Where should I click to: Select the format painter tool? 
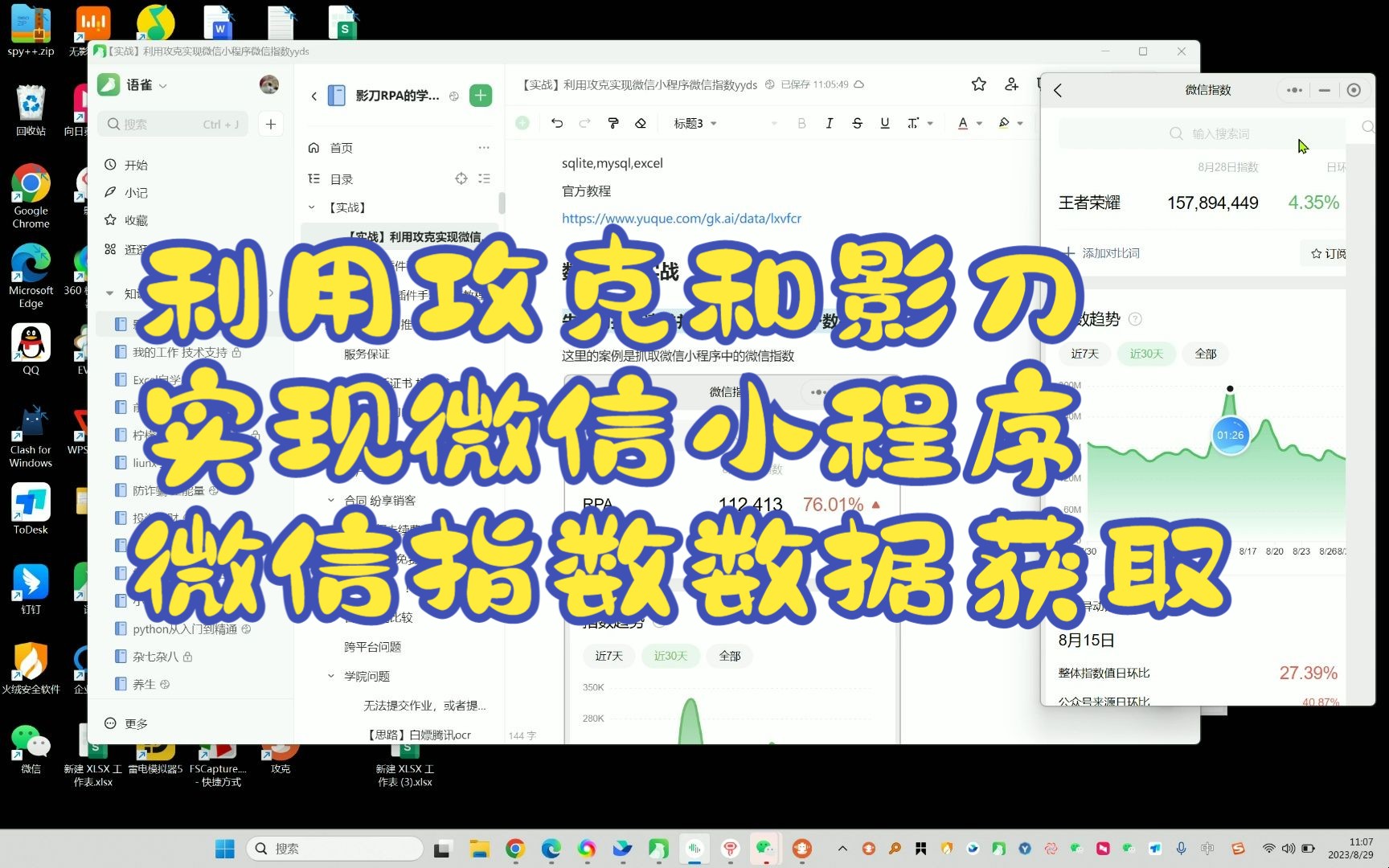(613, 123)
